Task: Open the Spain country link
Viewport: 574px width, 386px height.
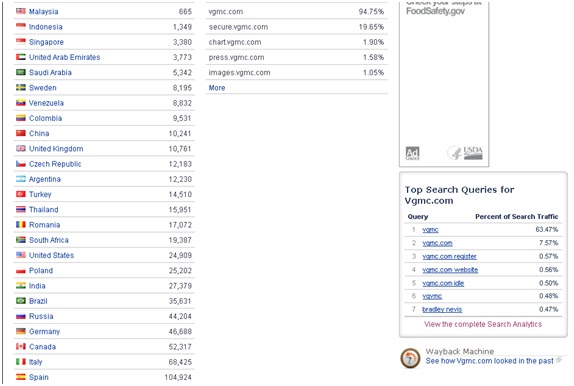Action: pos(39,377)
